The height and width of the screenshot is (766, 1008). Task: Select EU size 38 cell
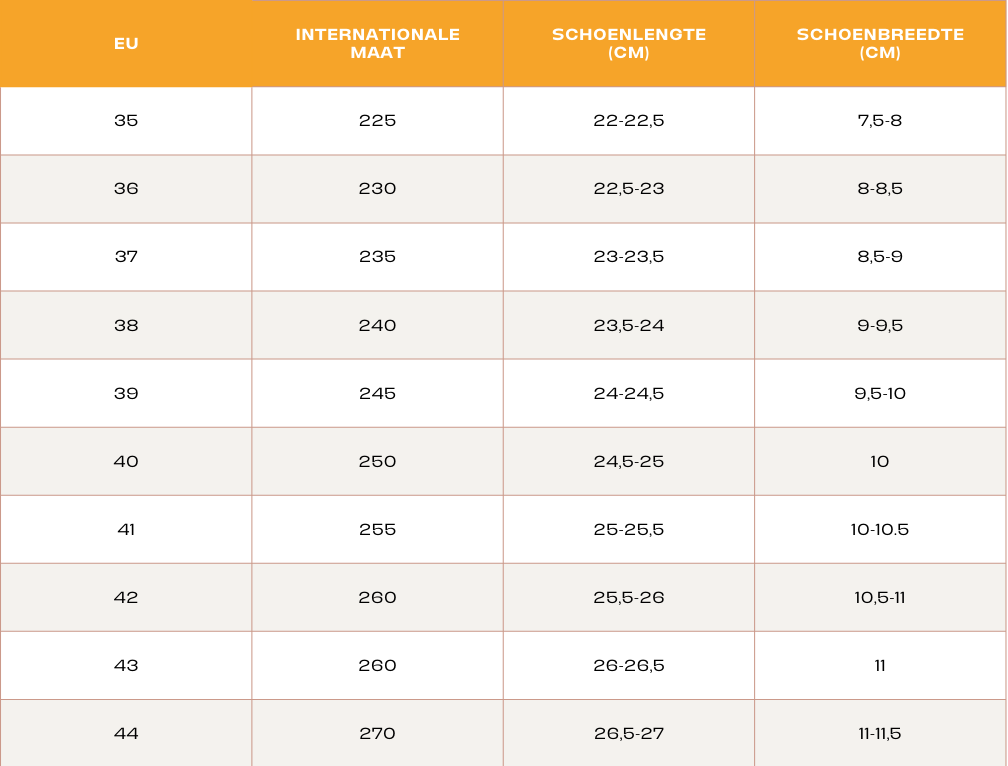(x=126, y=325)
